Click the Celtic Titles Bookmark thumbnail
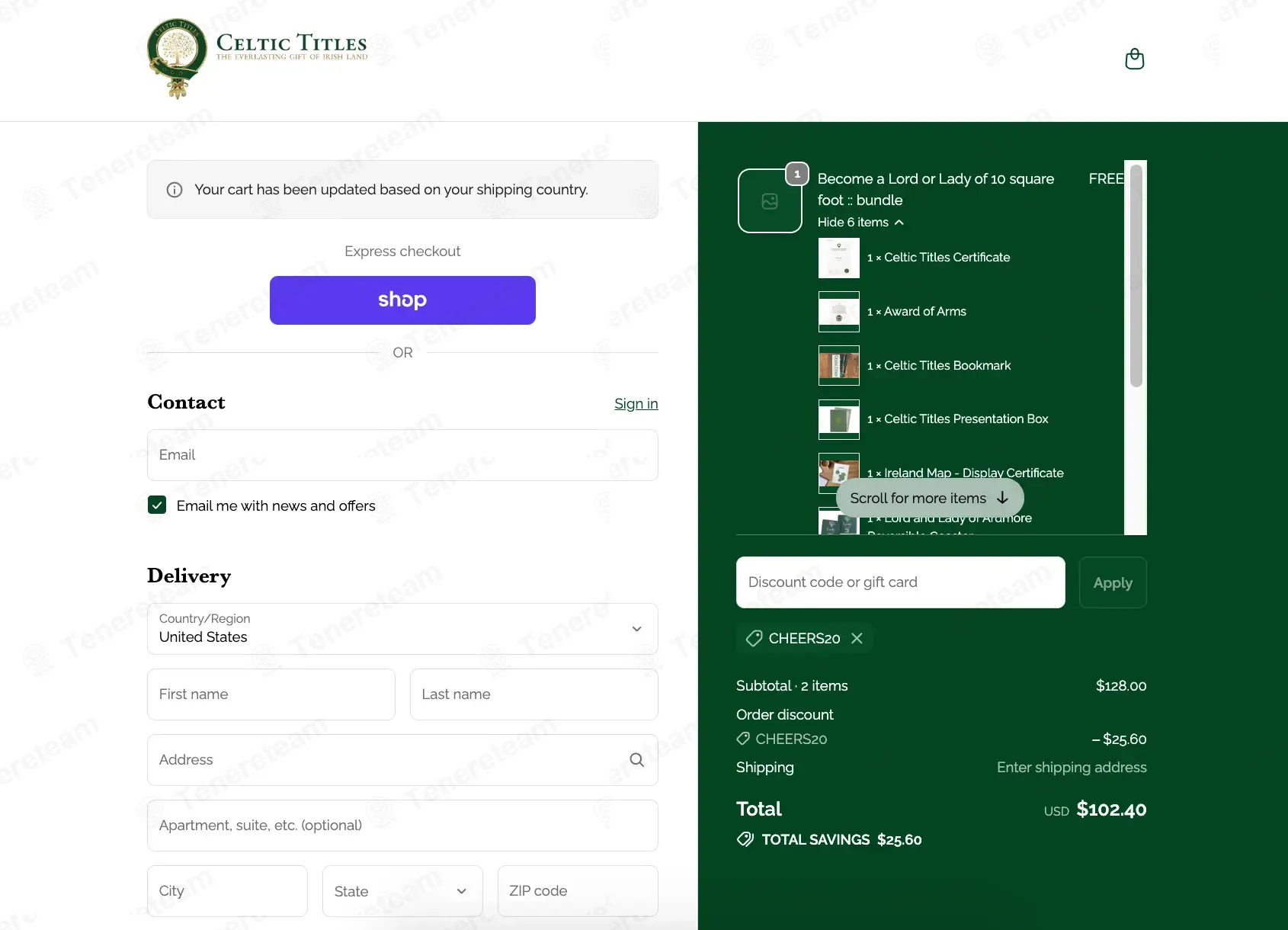The width and height of the screenshot is (1288, 930). pos(838,366)
